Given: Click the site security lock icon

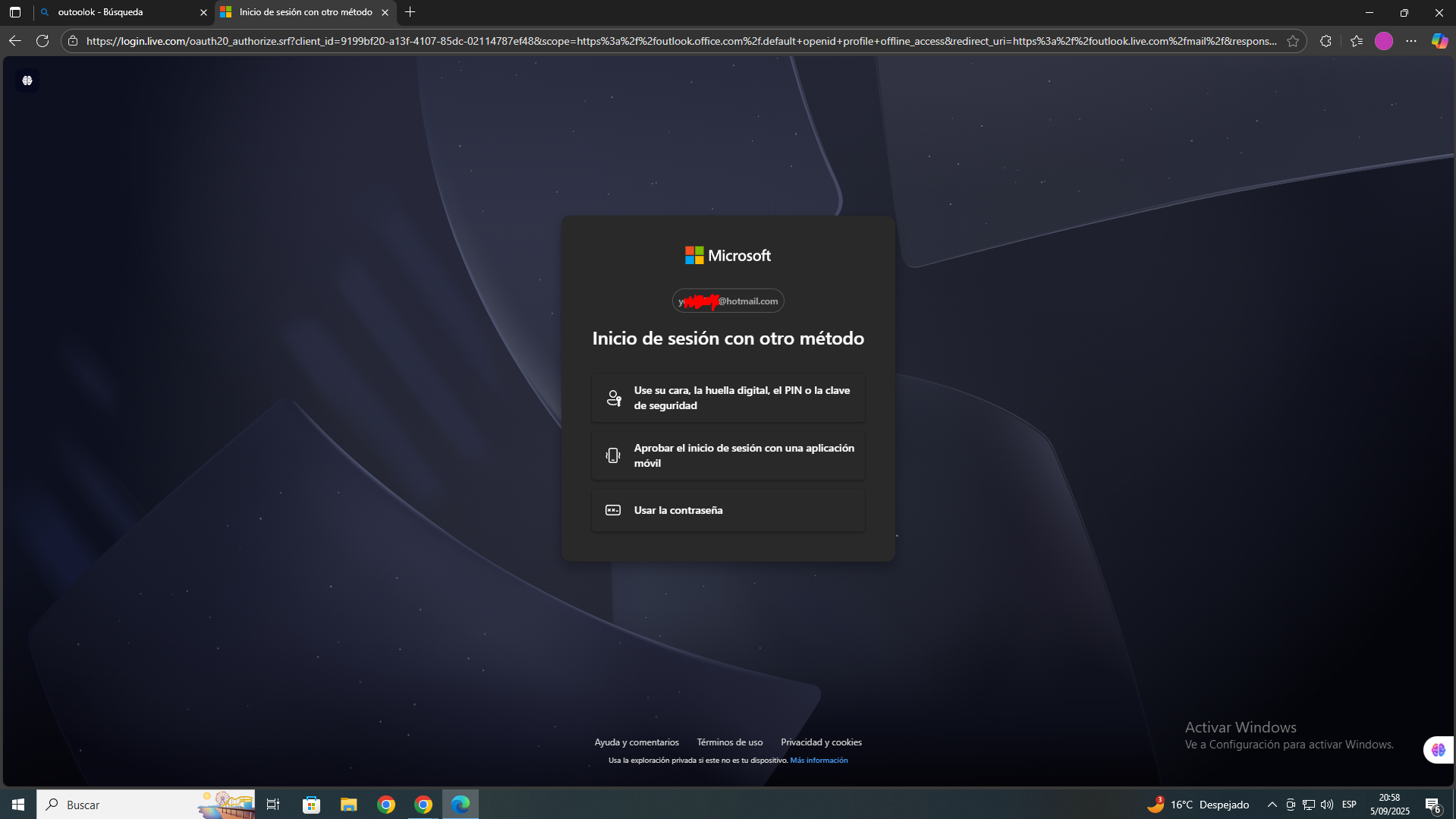Looking at the screenshot, I should [x=72, y=41].
